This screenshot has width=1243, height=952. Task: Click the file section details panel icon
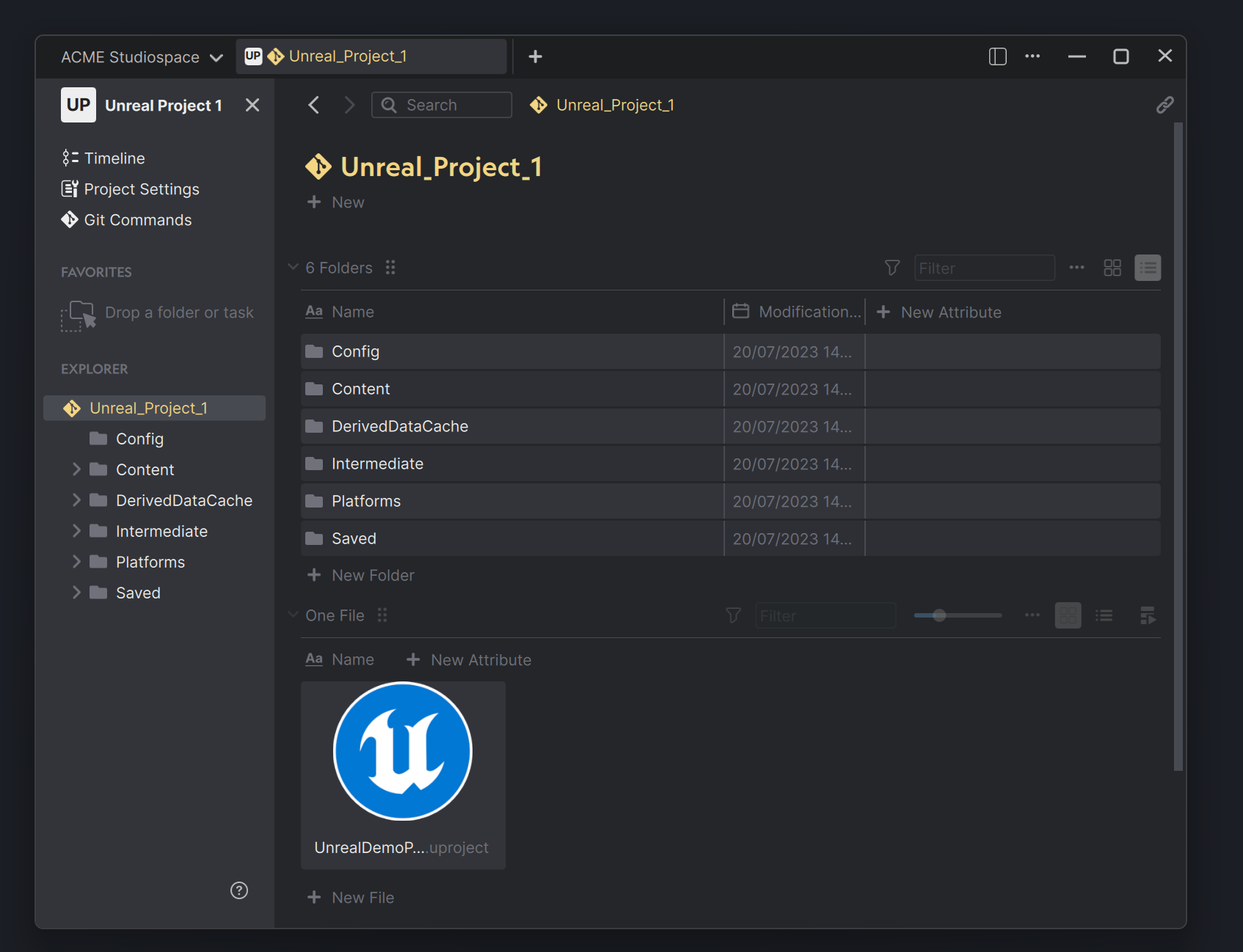pyautogui.click(x=1148, y=615)
